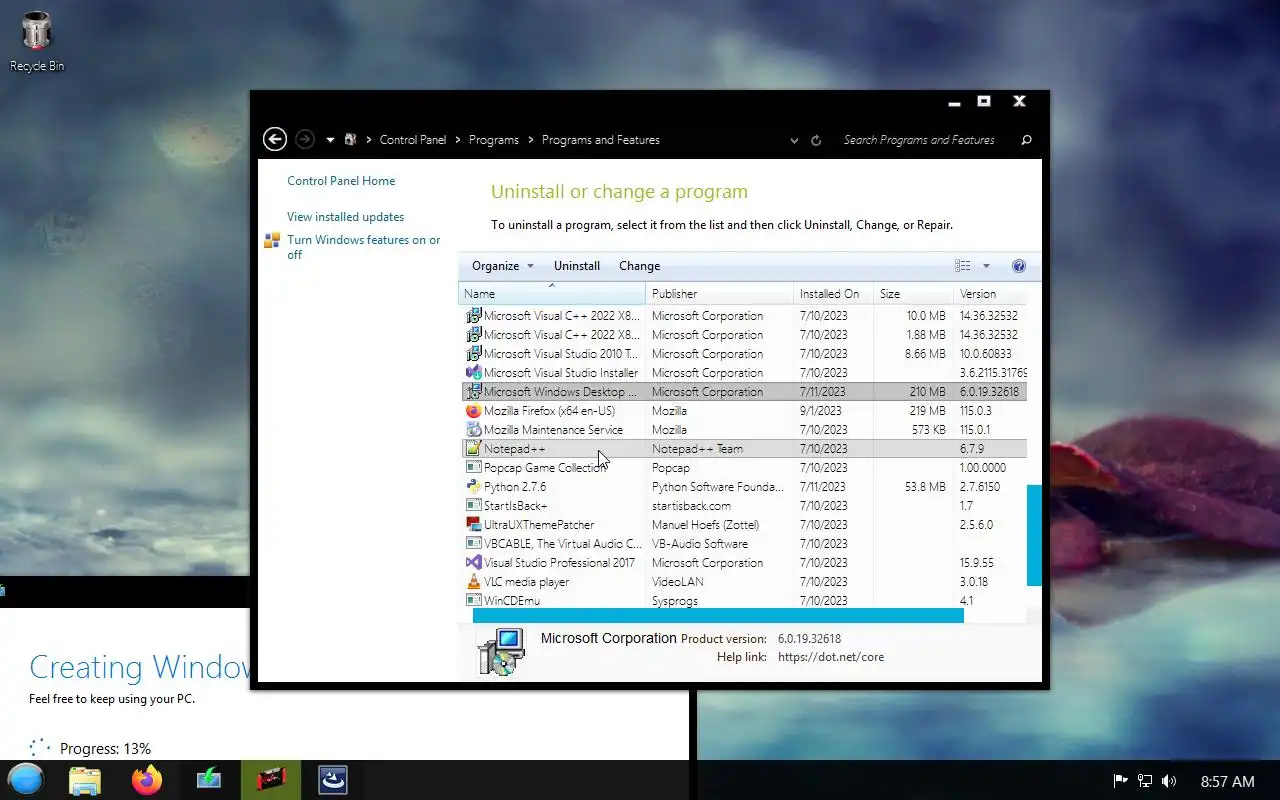Open File Explorer from the taskbar
Image resolution: width=1280 pixels, height=800 pixels.
coord(85,780)
